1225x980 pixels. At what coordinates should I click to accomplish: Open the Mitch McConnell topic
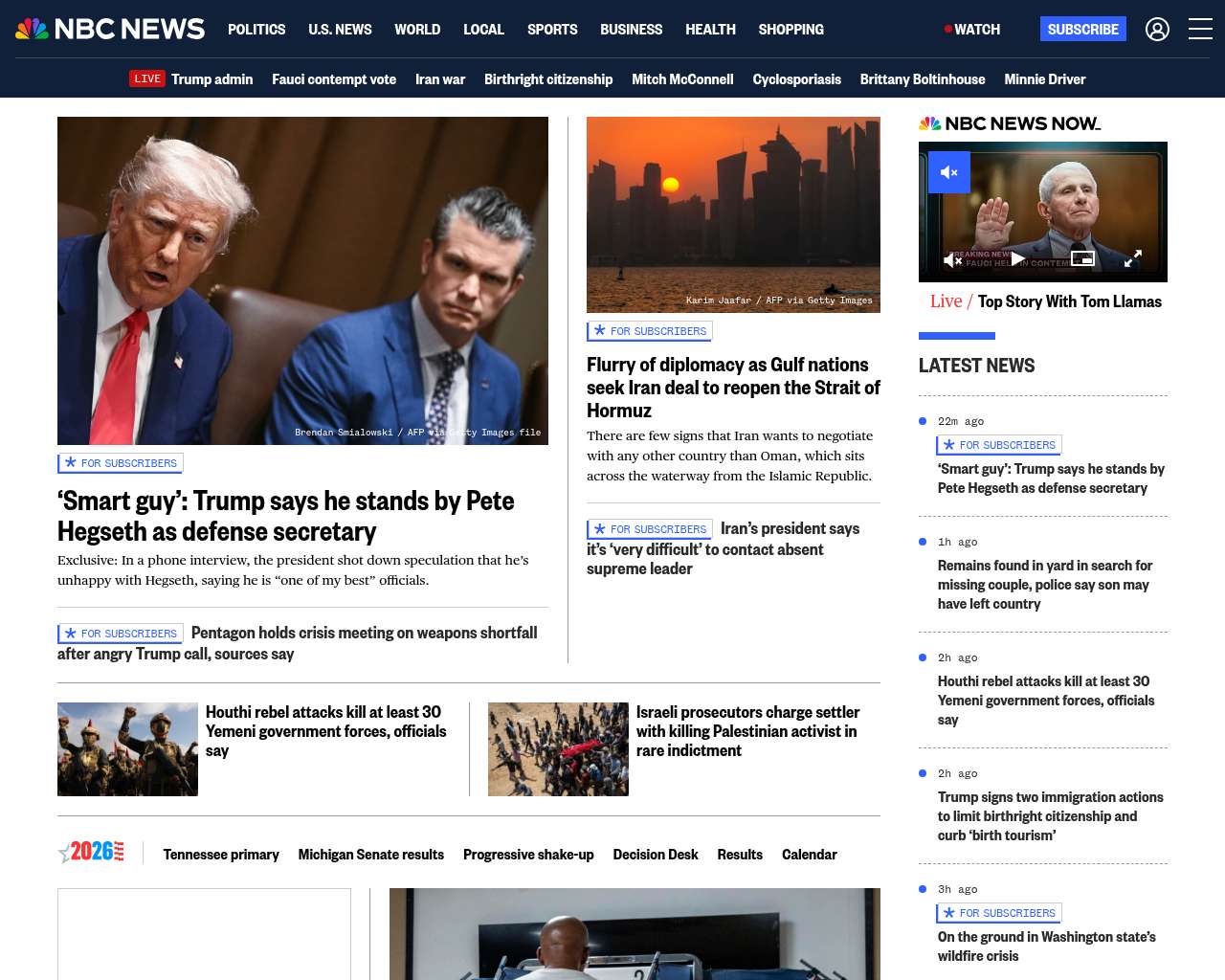pos(682,79)
